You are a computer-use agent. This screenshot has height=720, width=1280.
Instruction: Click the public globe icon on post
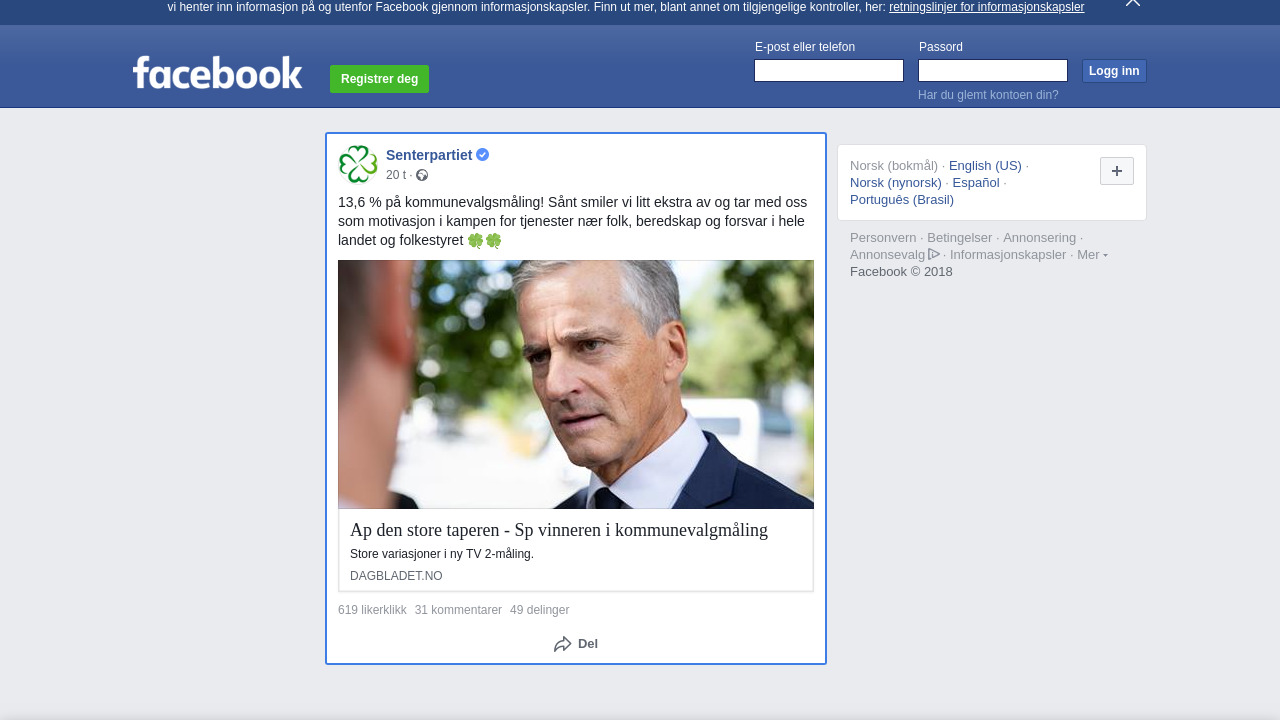tap(422, 175)
